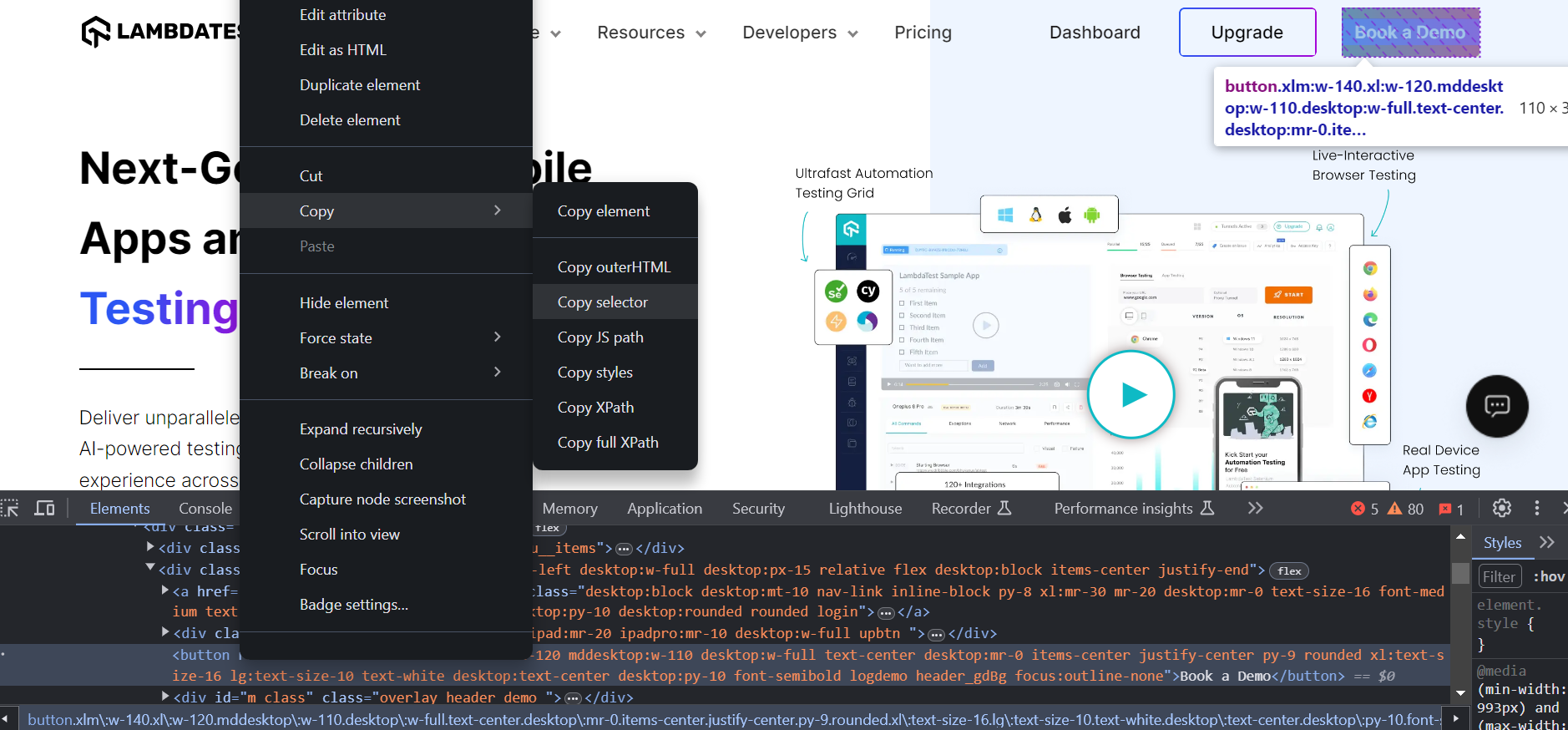Screen dimensions: 1568x730
Task: Click the Chrome browser icon
Action: click(x=1370, y=268)
